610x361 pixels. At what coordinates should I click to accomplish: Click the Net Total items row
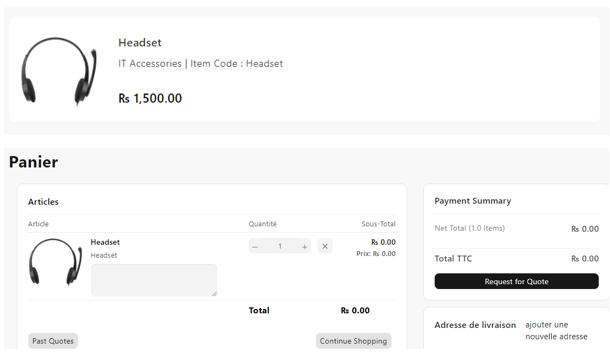(516, 229)
